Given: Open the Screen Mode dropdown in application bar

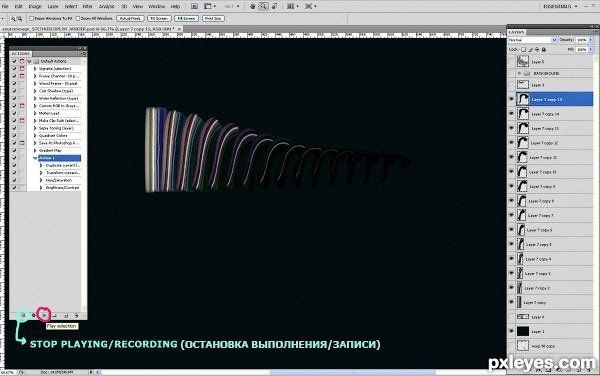Looking at the screenshot, I should [310, 6].
